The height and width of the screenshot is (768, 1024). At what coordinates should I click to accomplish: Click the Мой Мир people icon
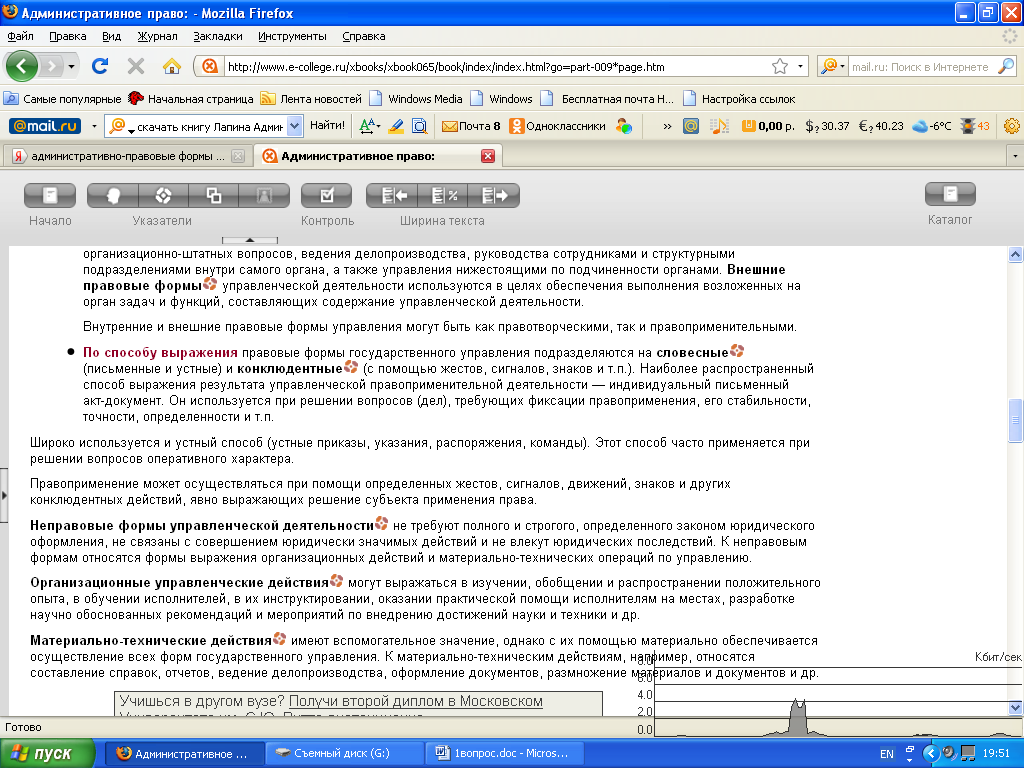624,126
